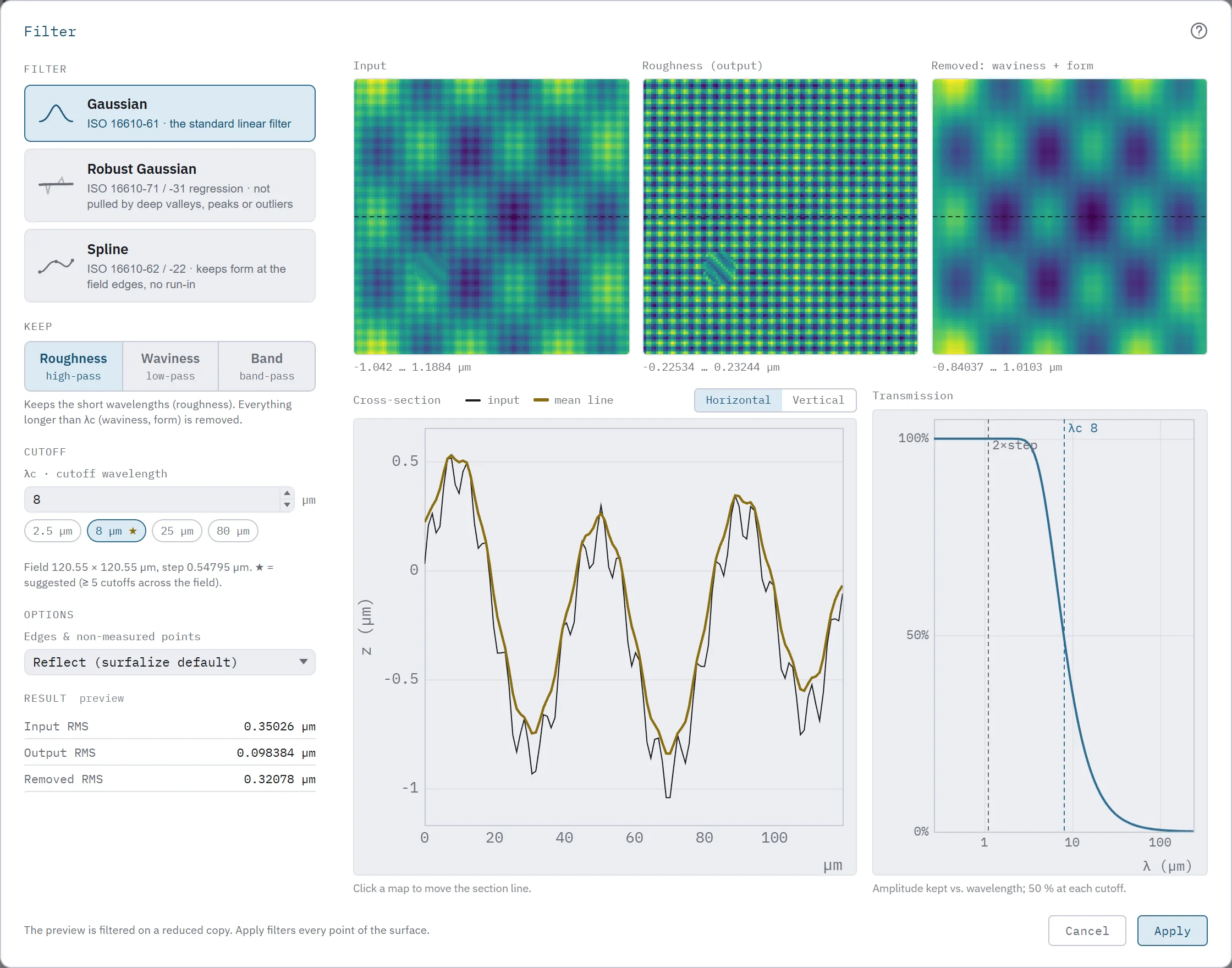
Task: Open the Edges & non-measured points dropdown
Action: (169, 662)
